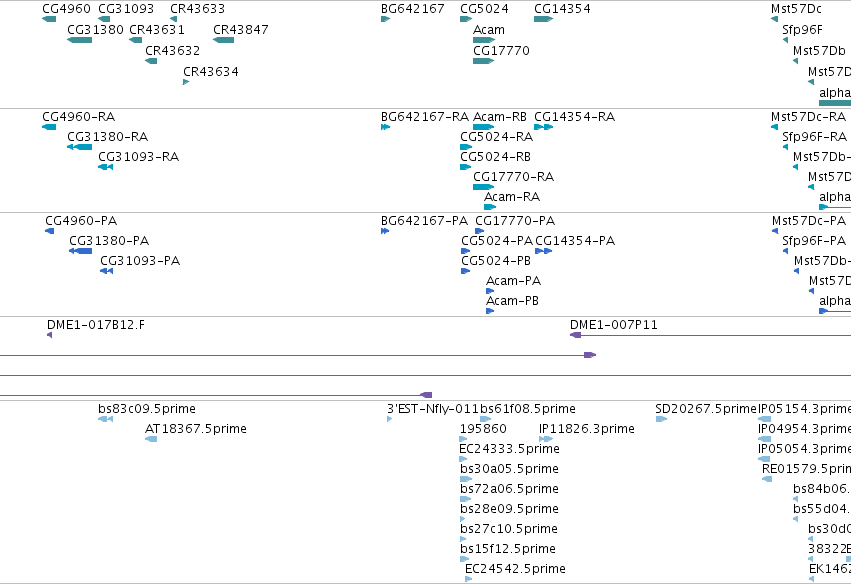Image resolution: width=851 pixels, height=584 pixels.
Task: Select the Acam-RB transcript label
Action: [x=500, y=117]
